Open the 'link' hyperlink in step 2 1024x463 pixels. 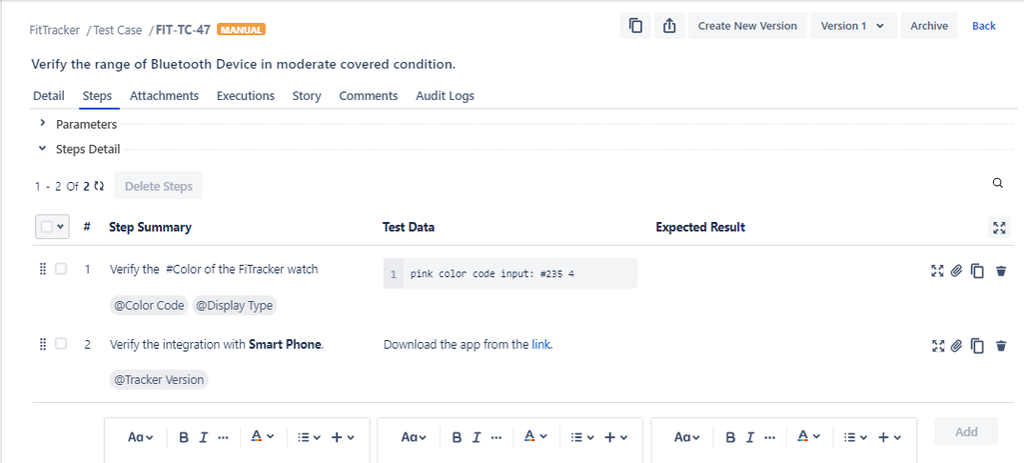[x=541, y=344]
